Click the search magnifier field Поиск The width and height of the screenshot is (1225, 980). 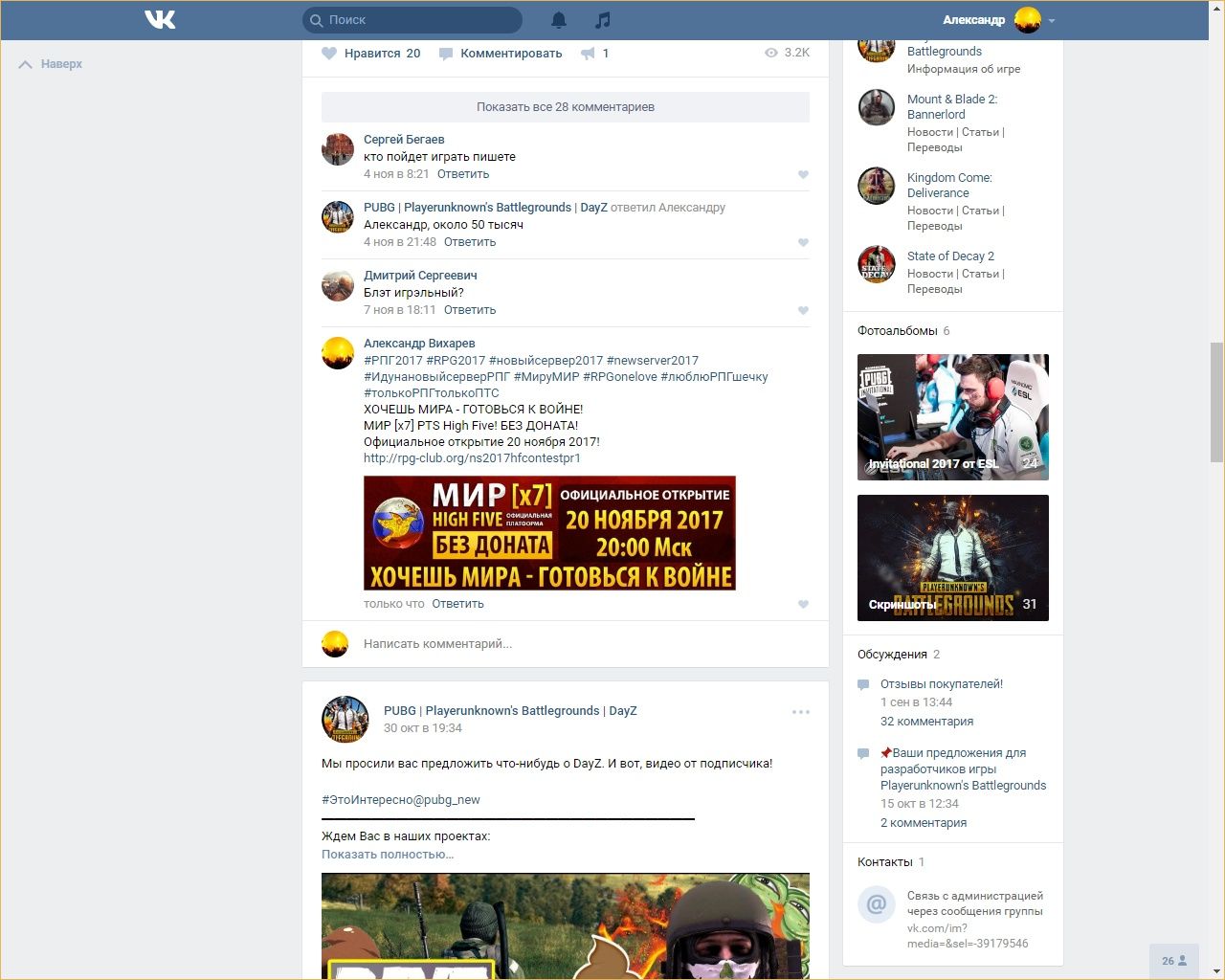(412, 19)
